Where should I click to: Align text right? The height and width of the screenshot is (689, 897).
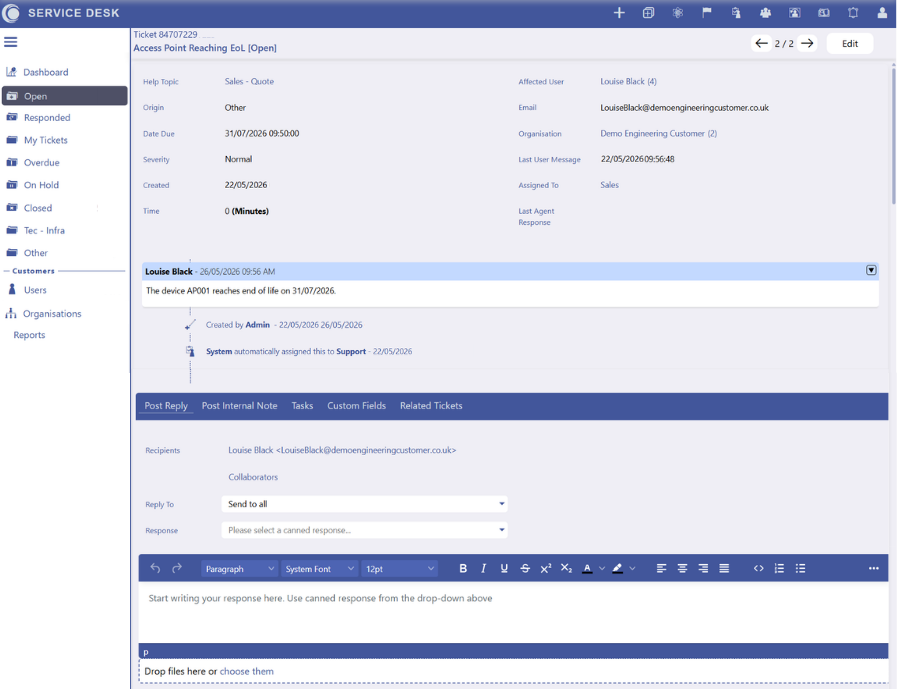pyautogui.click(x=703, y=568)
